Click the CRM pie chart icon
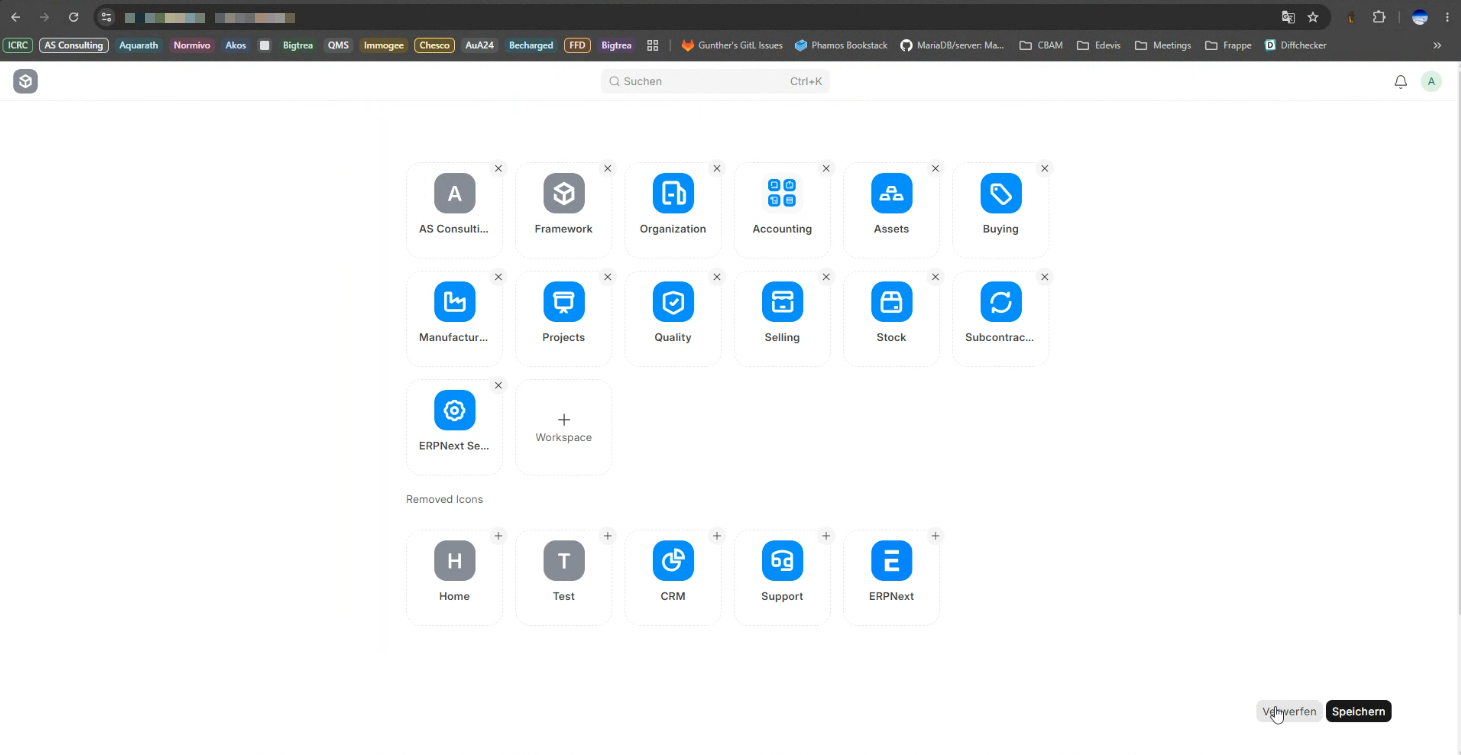Screen dimensions: 1461x755 pyautogui.click(x=673, y=561)
